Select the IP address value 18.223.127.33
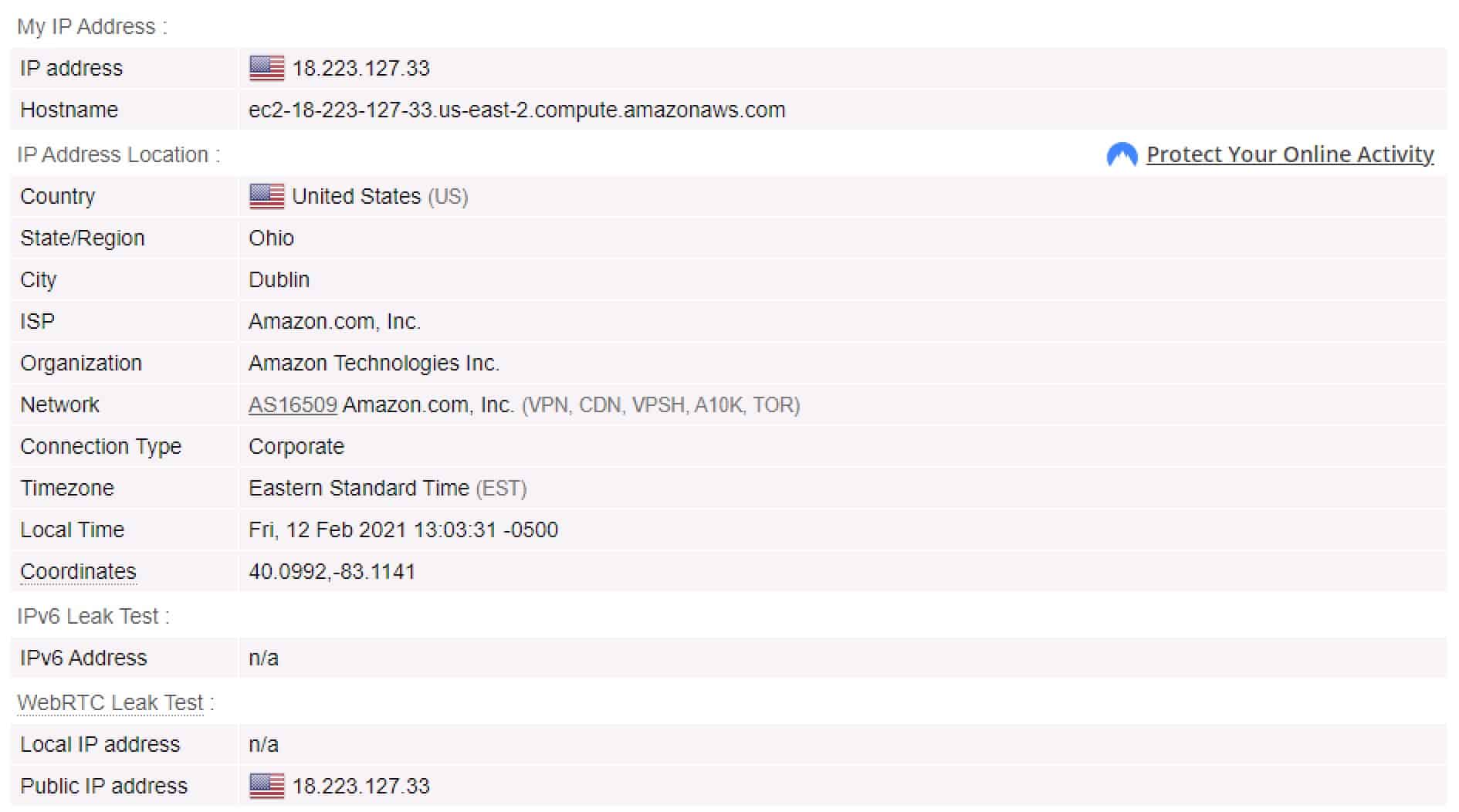The height and width of the screenshot is (812, 1459). [361, 68]
